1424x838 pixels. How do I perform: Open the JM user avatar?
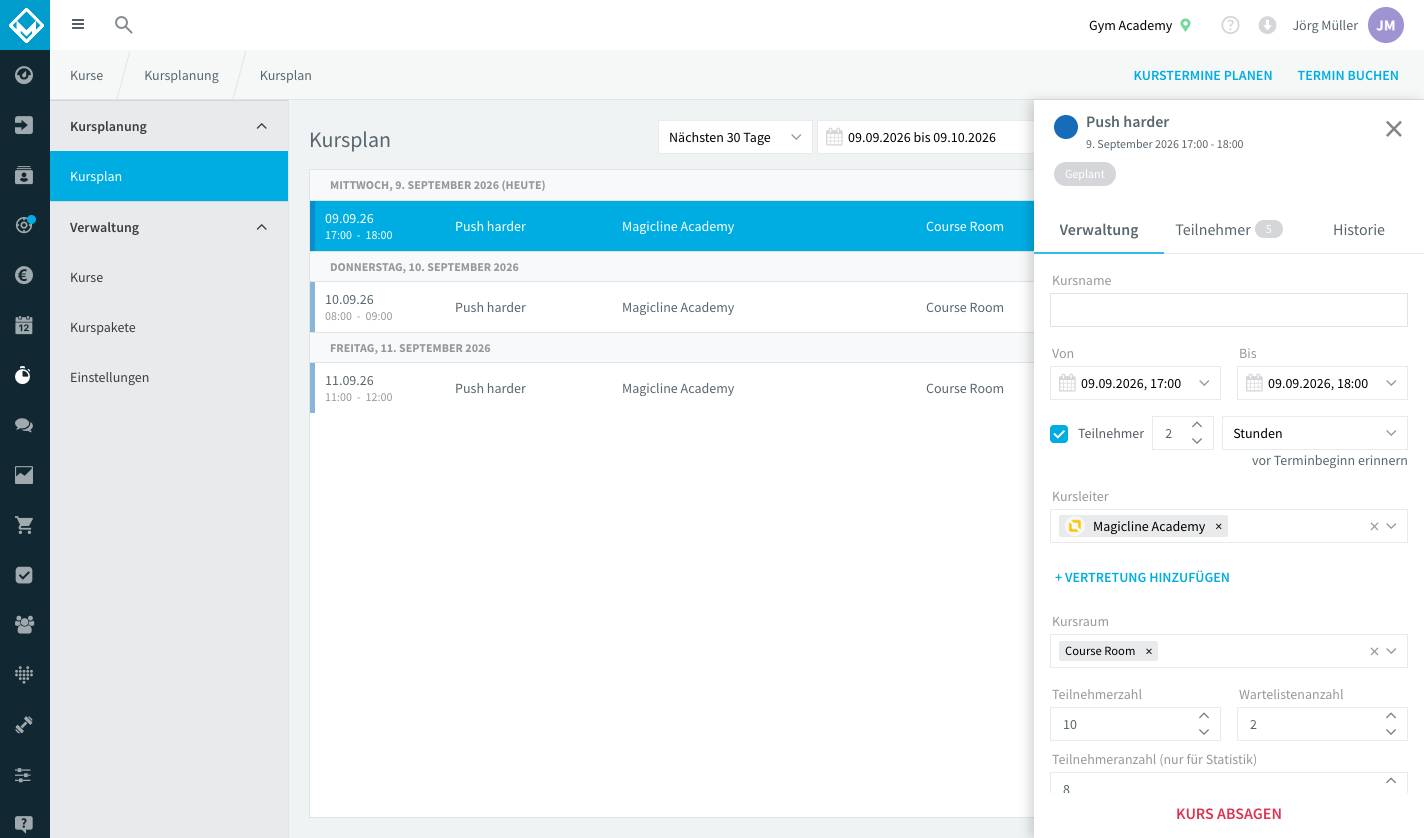click(x=1386, y=25)
